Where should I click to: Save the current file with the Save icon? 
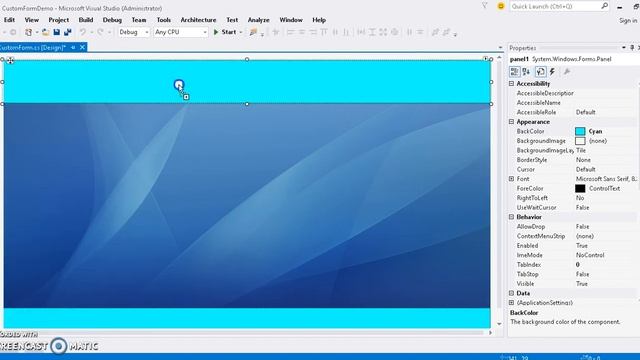pos(57,32)
